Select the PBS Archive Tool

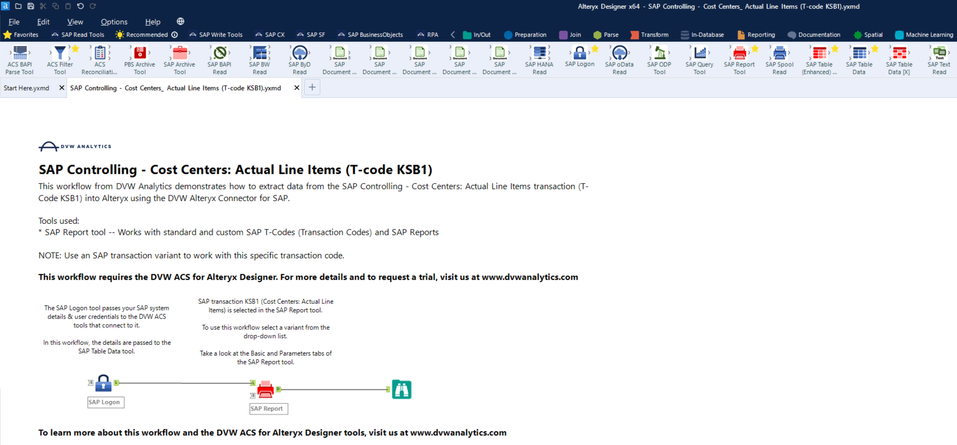(x=140, y=59)
